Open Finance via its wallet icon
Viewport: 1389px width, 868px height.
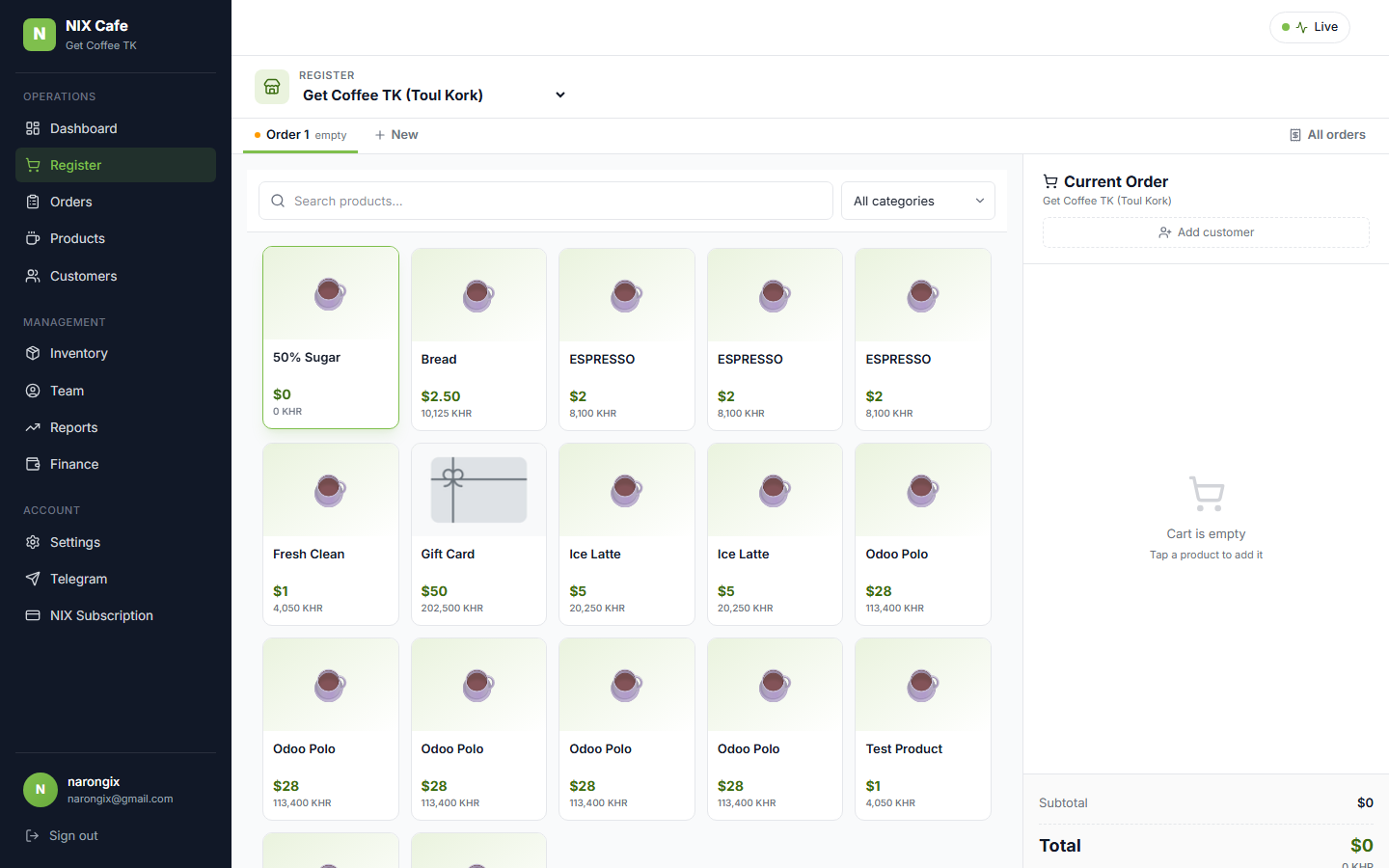pyautogui.click(x=33, y=464)
